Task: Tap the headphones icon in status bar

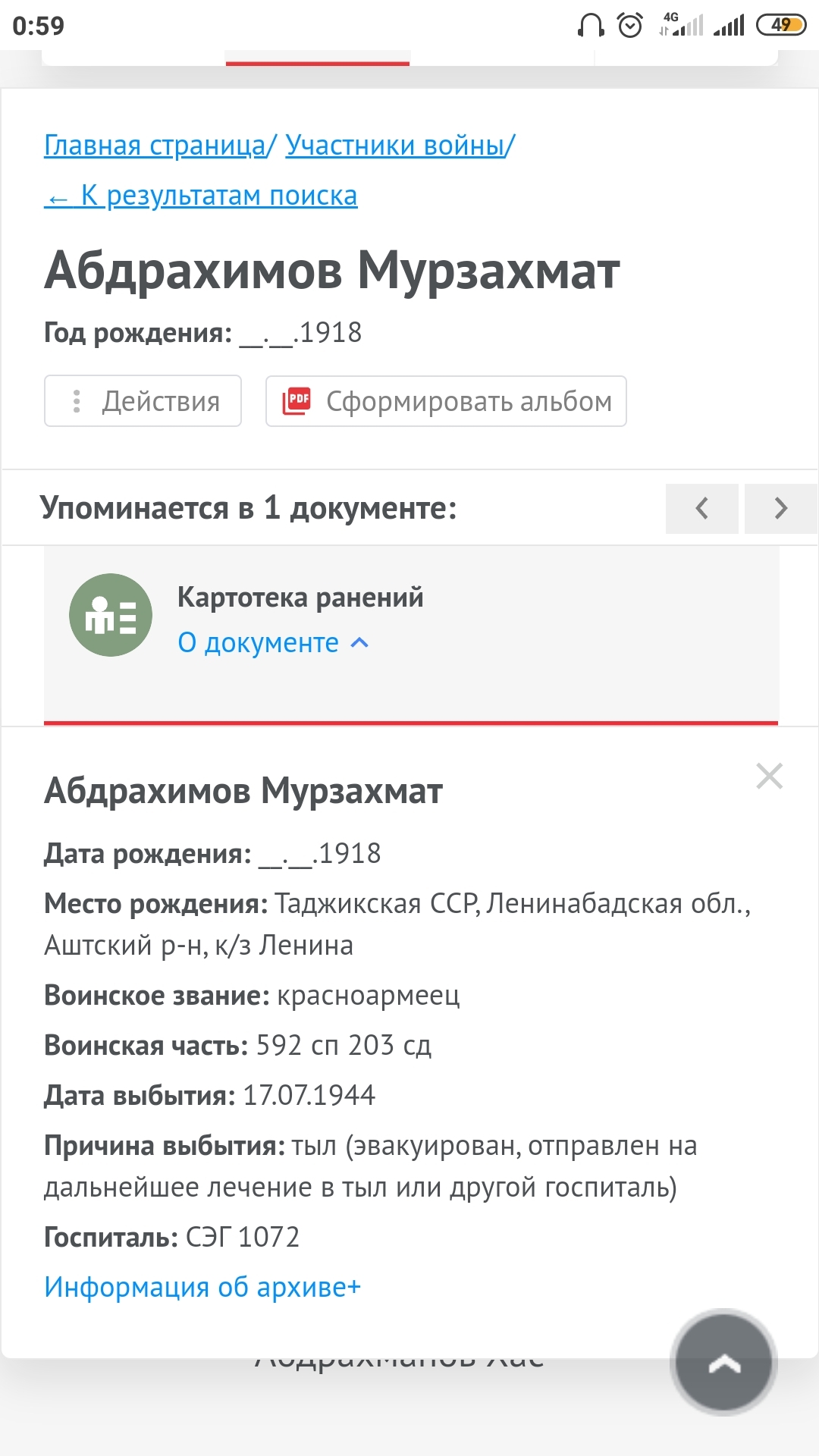Action: (x=591, y=26)
